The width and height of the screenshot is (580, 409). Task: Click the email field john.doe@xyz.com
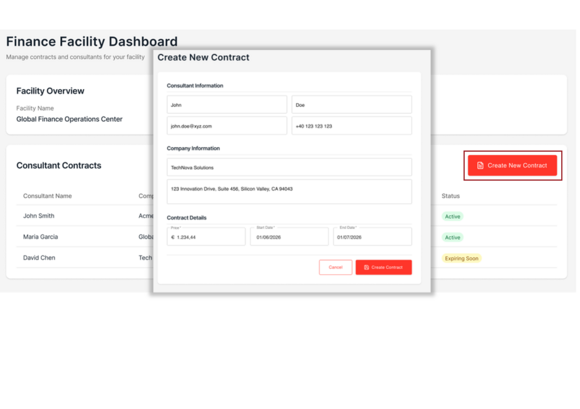pyautogui.click(x=227, y=126)
